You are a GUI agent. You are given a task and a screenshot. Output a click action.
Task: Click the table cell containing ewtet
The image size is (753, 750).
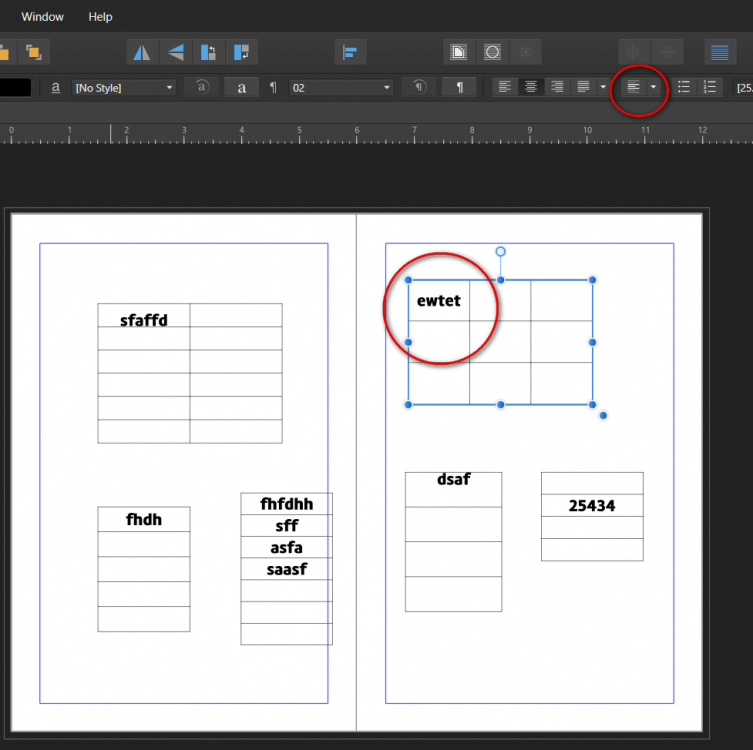click(438, 300)
